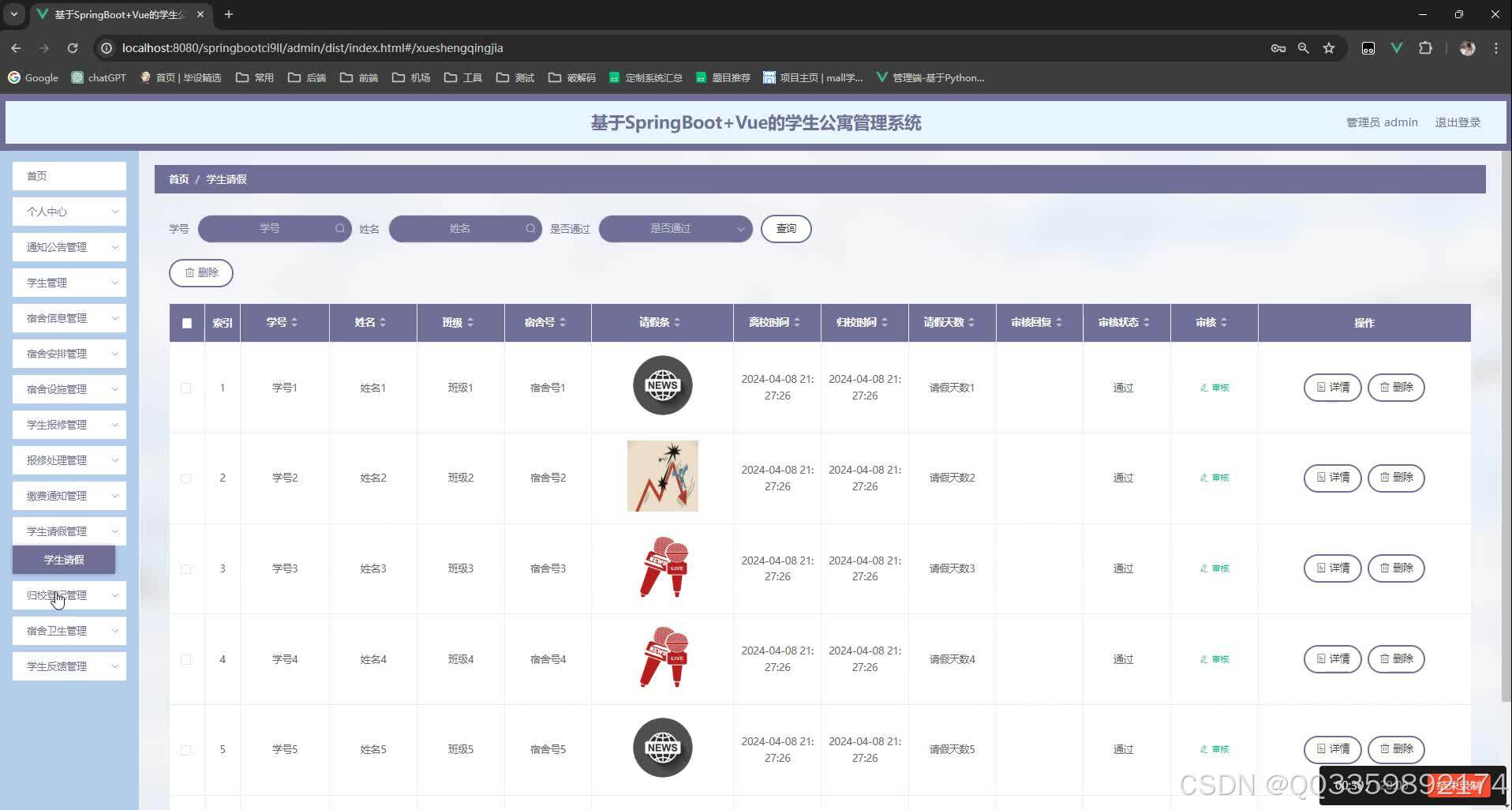The image size is (1512, 810).
Task: Delete row 学号2 with 删除 button
Action: pos(1396,478)
